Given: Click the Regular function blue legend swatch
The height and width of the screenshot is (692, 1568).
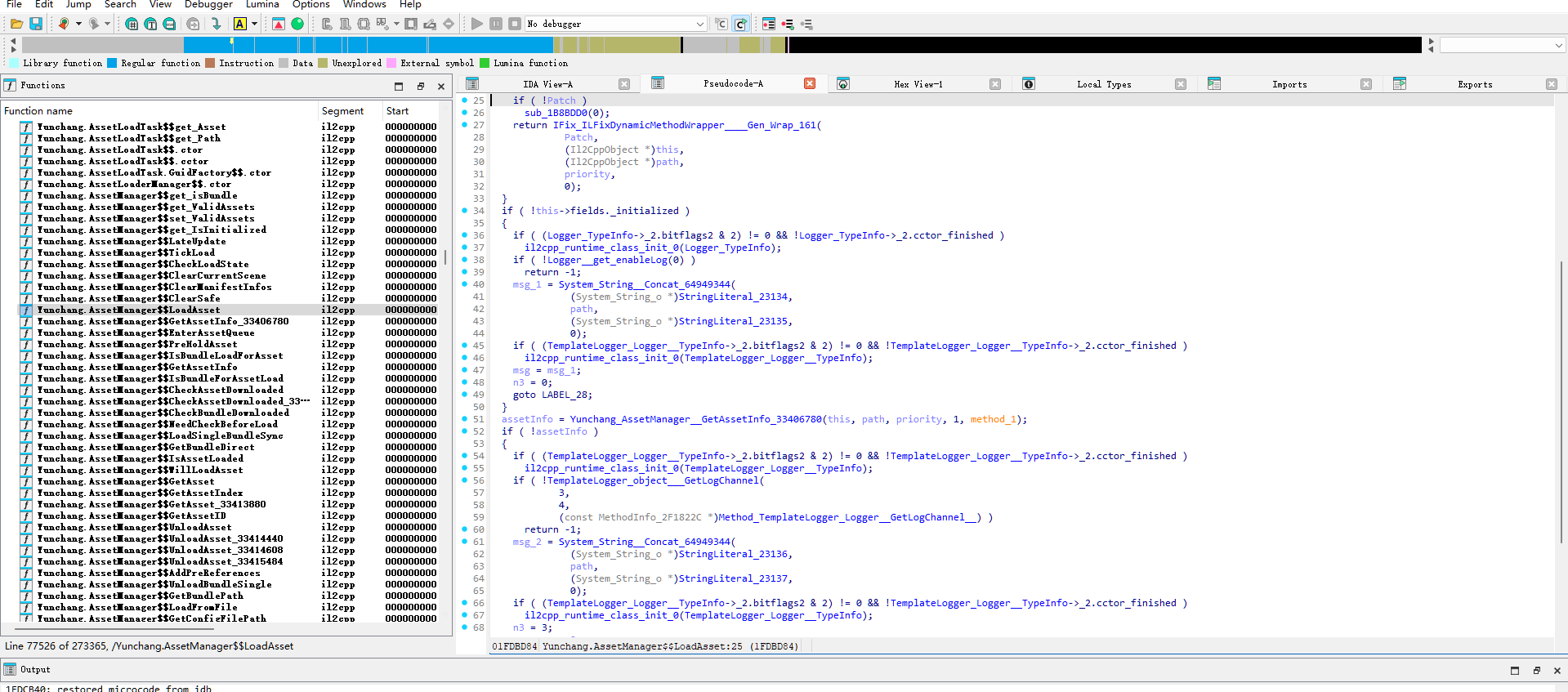Looking at the screenshot, I should click(x=112, y=63).
